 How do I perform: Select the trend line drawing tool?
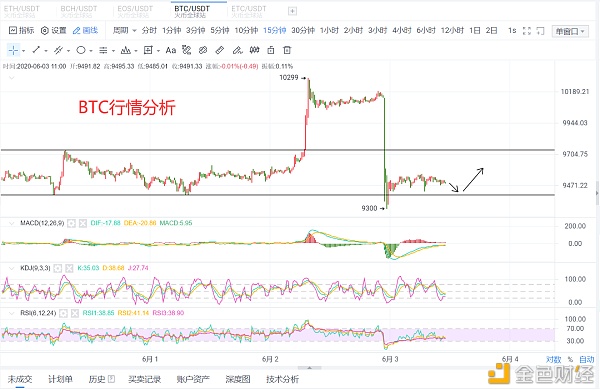pos(36,50)
